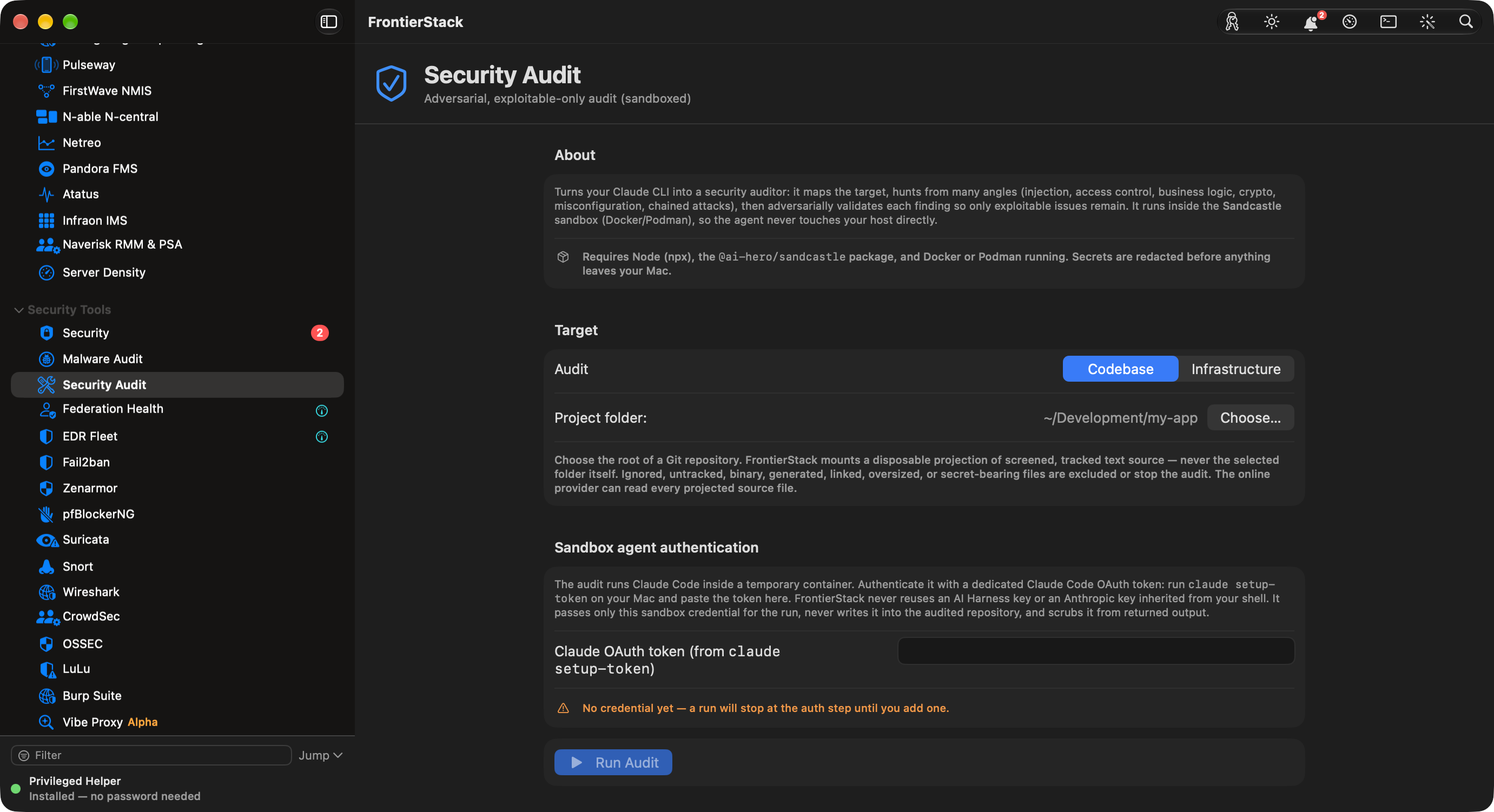Open Zenarmor in sidebar

[x=177, y=488]
